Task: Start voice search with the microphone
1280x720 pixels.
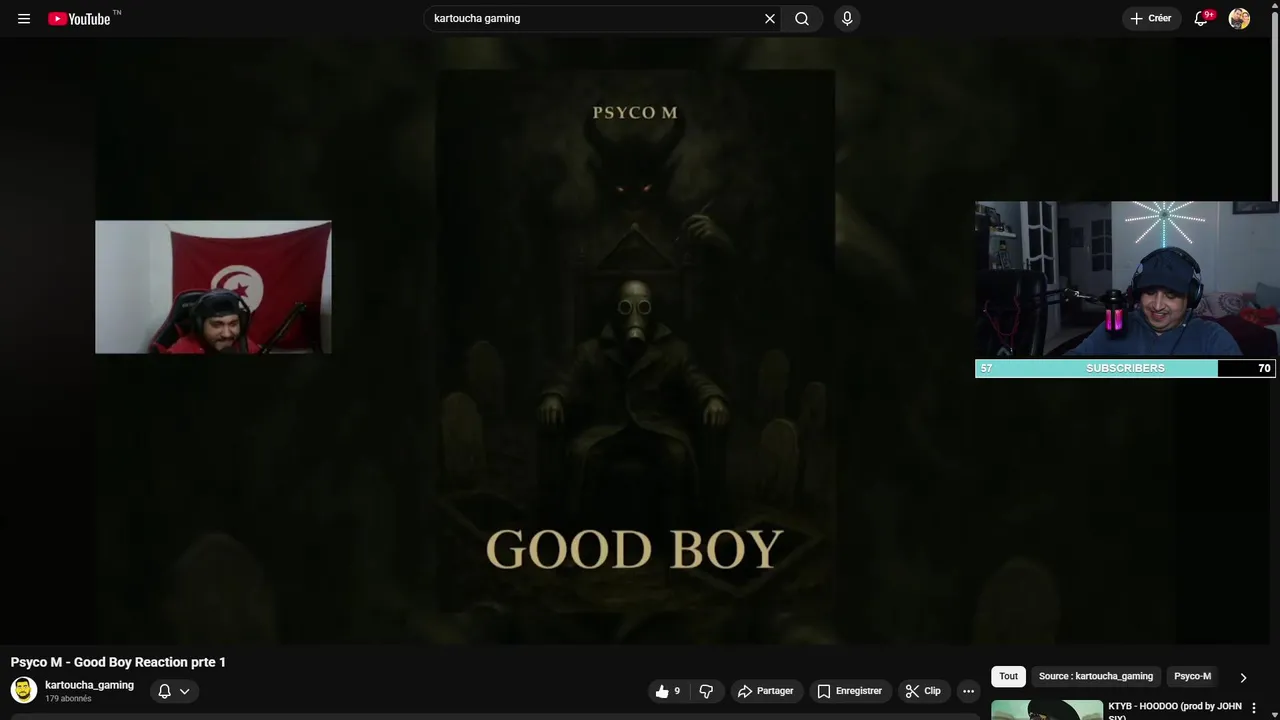Action: click(x=847, y=18)
